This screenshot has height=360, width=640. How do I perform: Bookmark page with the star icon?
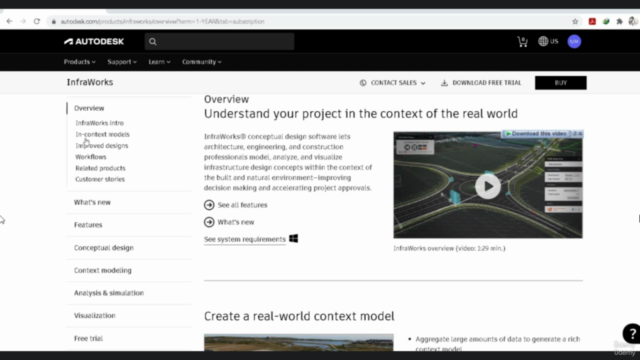tap(575, 22)
